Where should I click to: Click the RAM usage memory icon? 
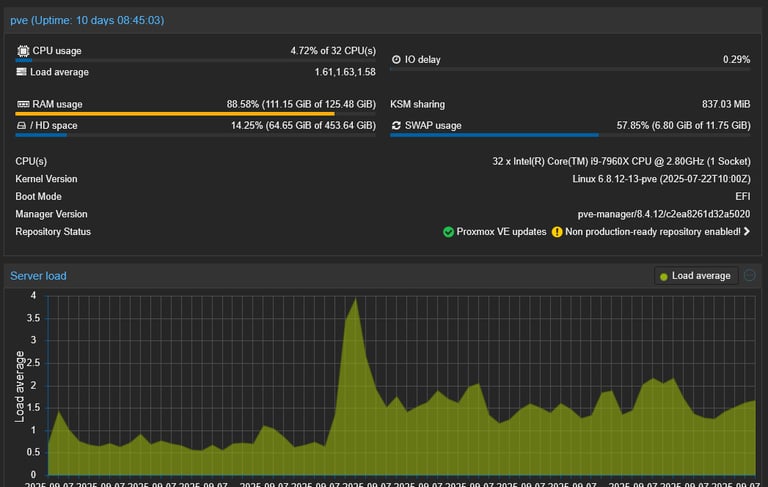(x=23, y=104)
